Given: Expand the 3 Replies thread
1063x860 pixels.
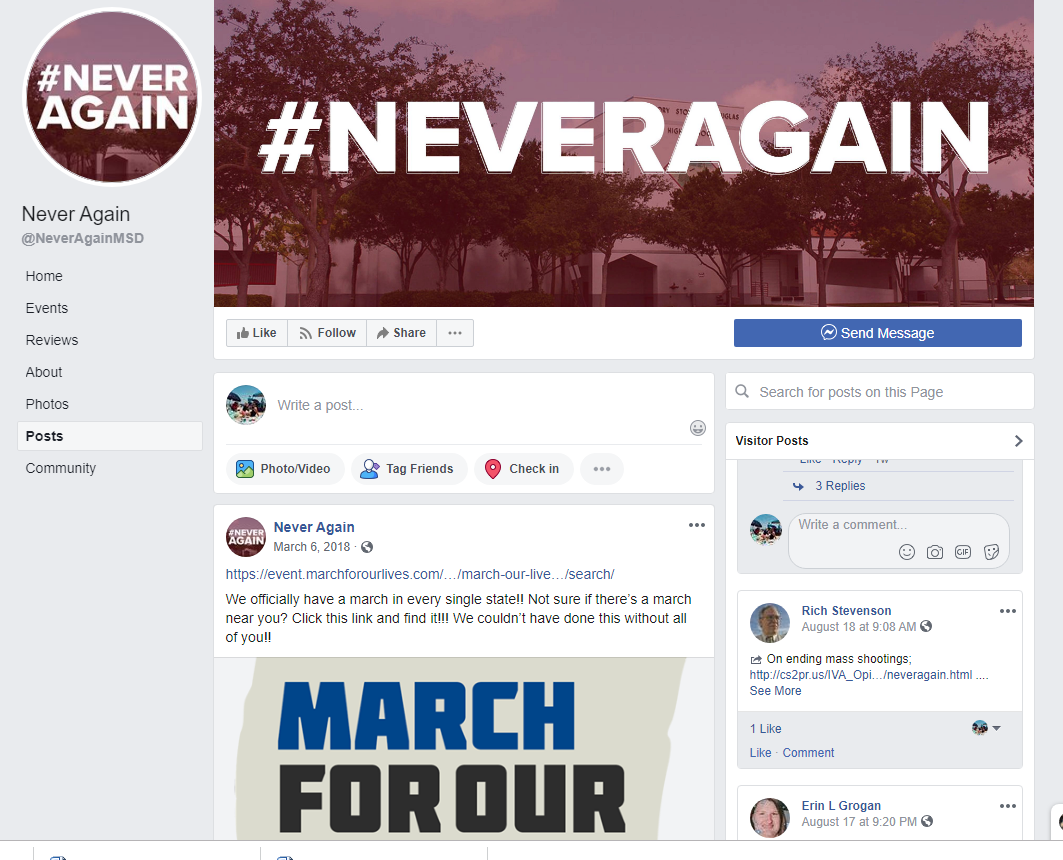Looking at the screenshot, I should click(x=840, y=486).
